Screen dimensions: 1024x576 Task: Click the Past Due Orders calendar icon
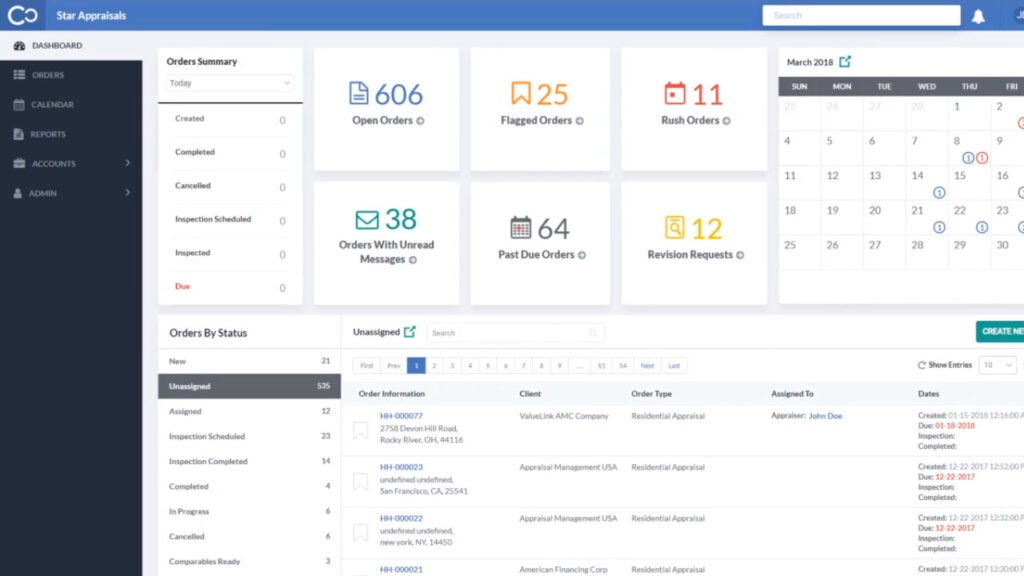coord(520,228)
